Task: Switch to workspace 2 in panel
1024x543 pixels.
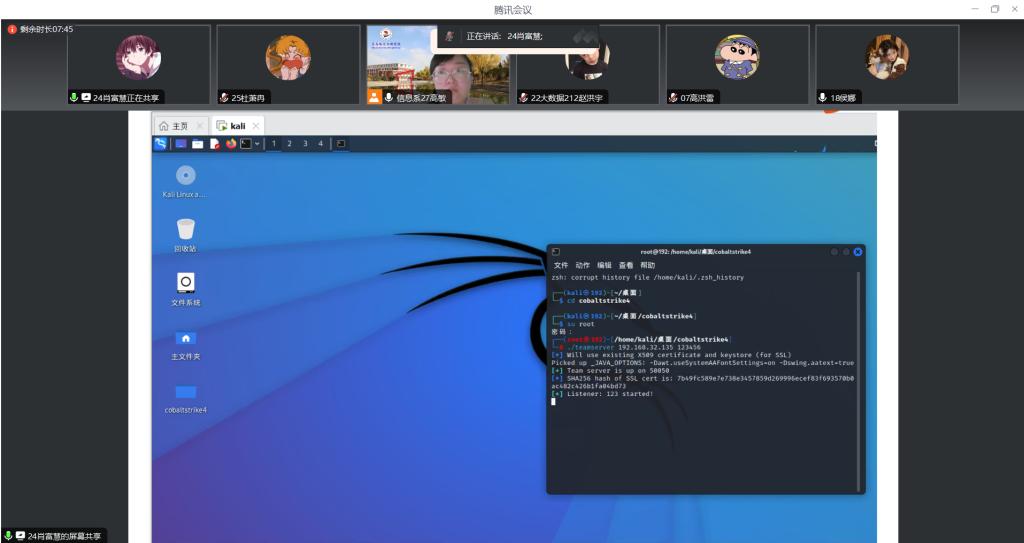Action: point(289,144)
